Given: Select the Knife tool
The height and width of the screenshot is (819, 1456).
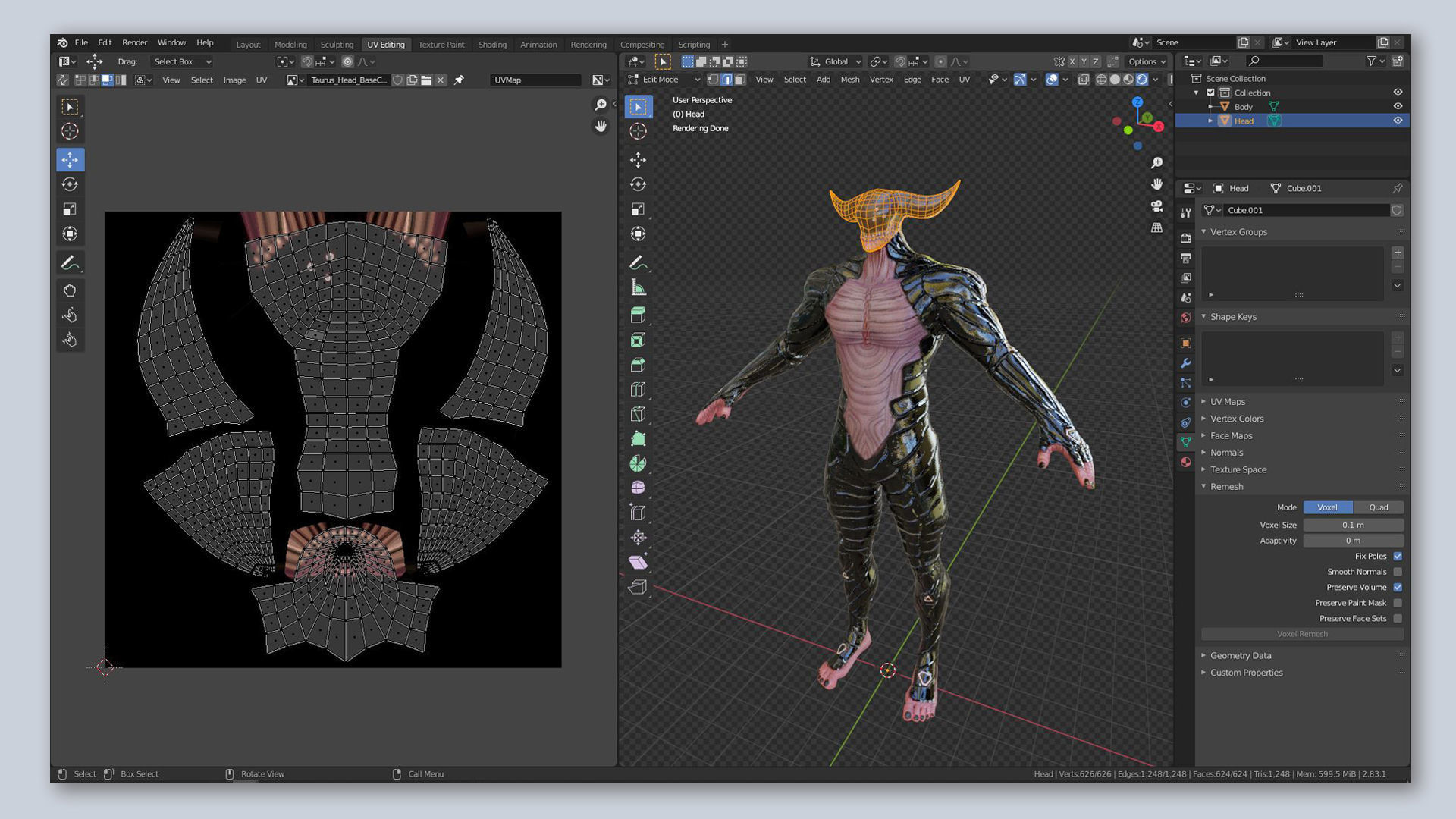Looking at the screenshot, I should point(638,414).
